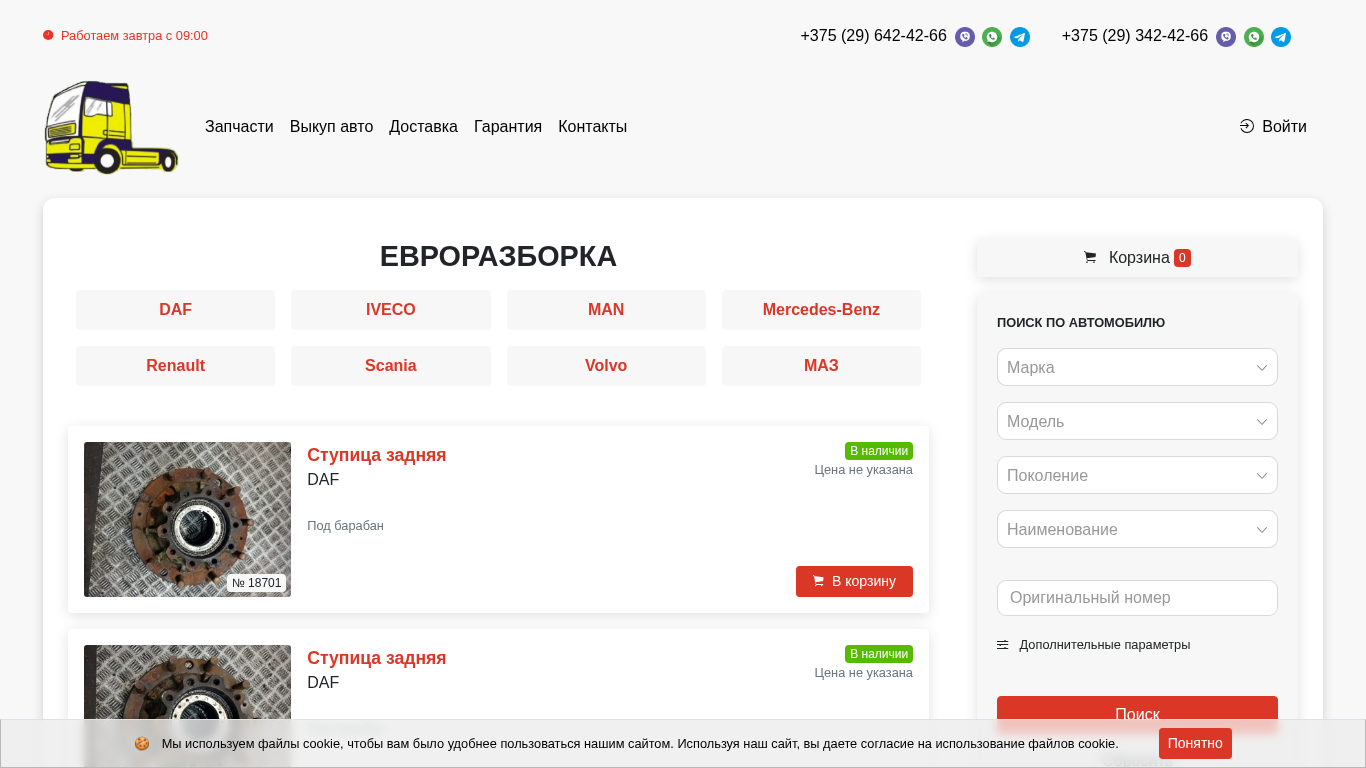Open the № 18701 hub photo

tap(187, 519)
